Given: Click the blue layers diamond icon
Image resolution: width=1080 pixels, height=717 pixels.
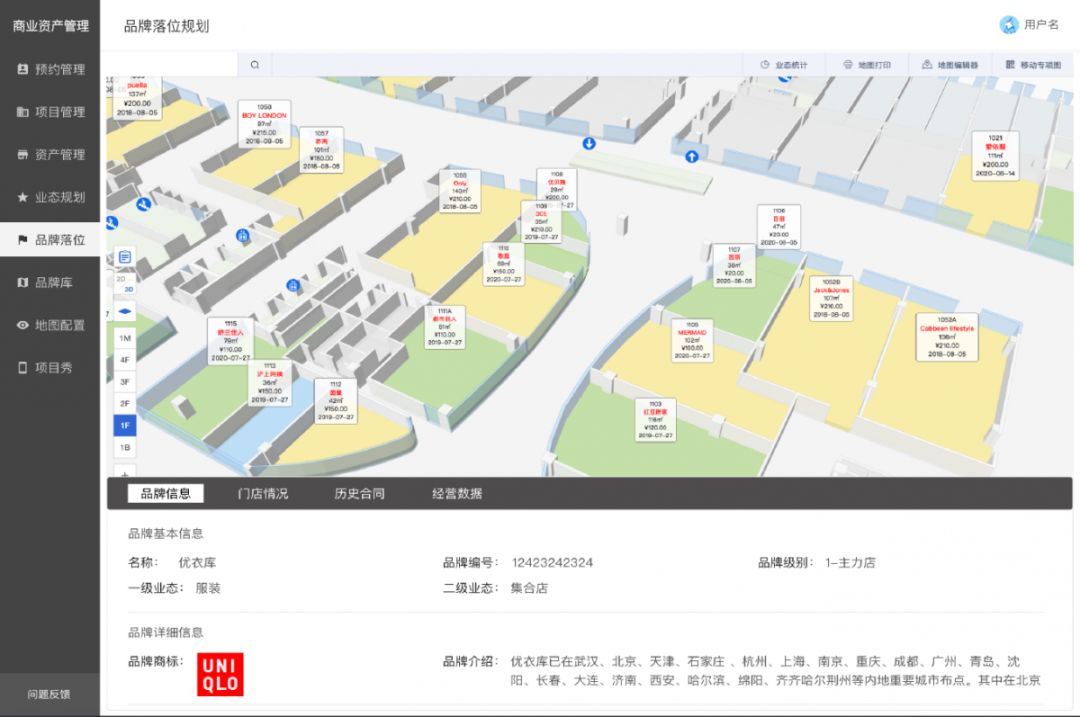Looking at the screenshot, I should 125,311.
